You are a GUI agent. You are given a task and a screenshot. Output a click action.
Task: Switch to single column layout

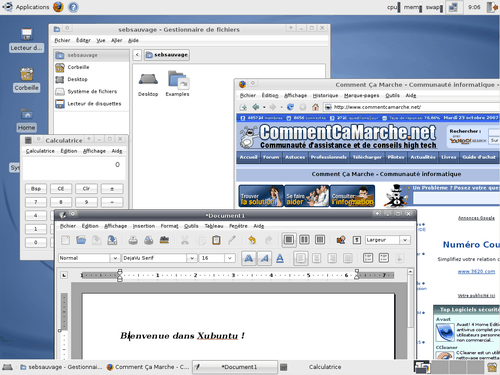coord(289,240)
